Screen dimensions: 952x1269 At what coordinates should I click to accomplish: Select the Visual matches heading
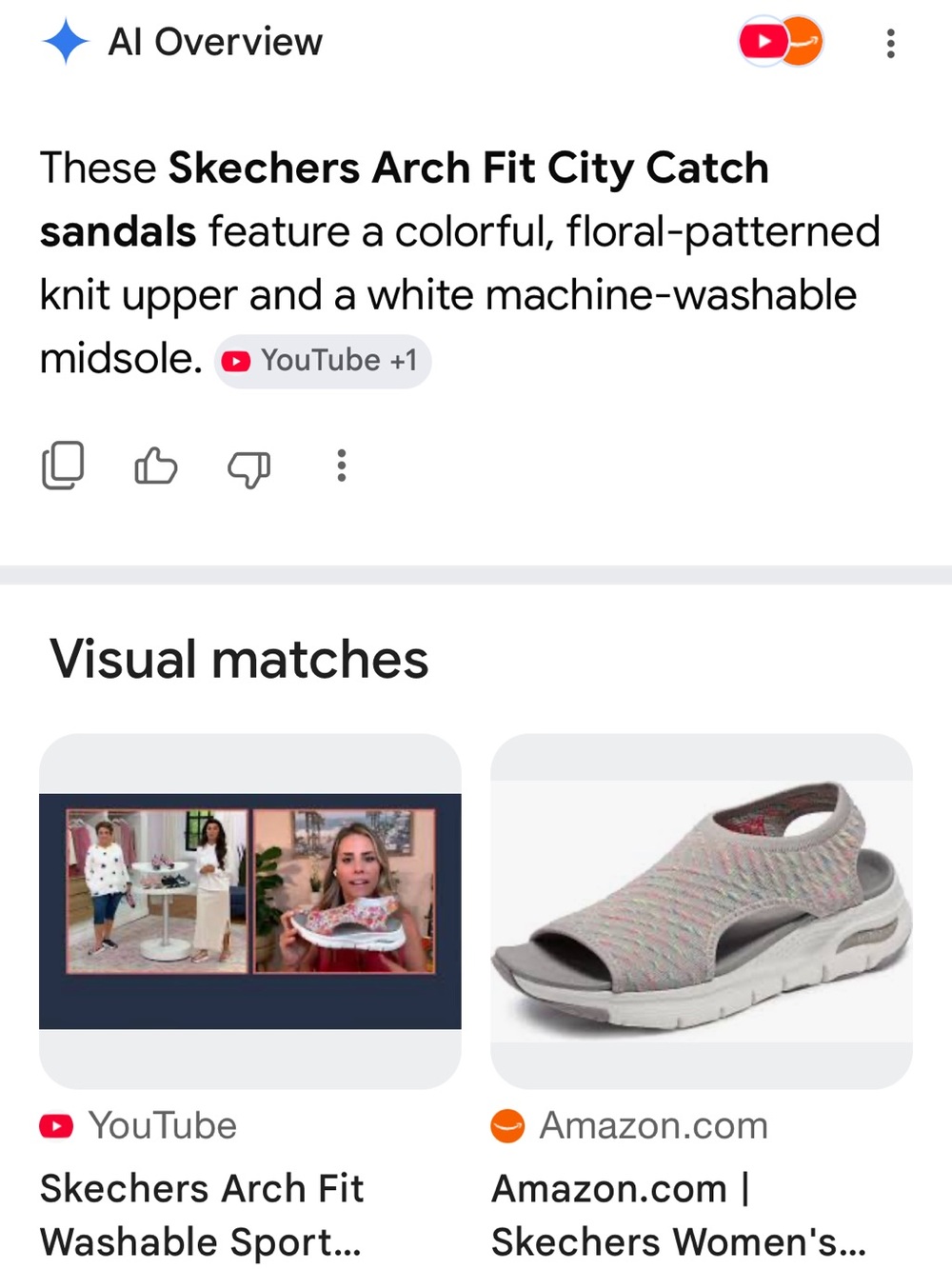pyautogui.click(x=239, y=659)
